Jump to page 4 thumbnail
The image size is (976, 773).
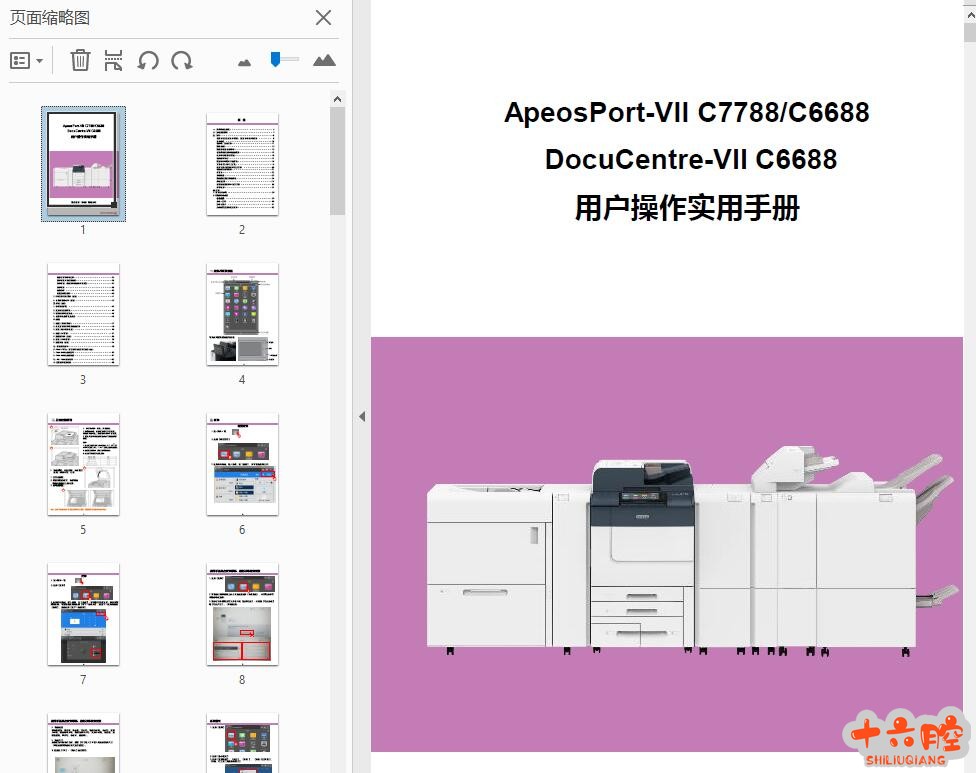[242, 314]
